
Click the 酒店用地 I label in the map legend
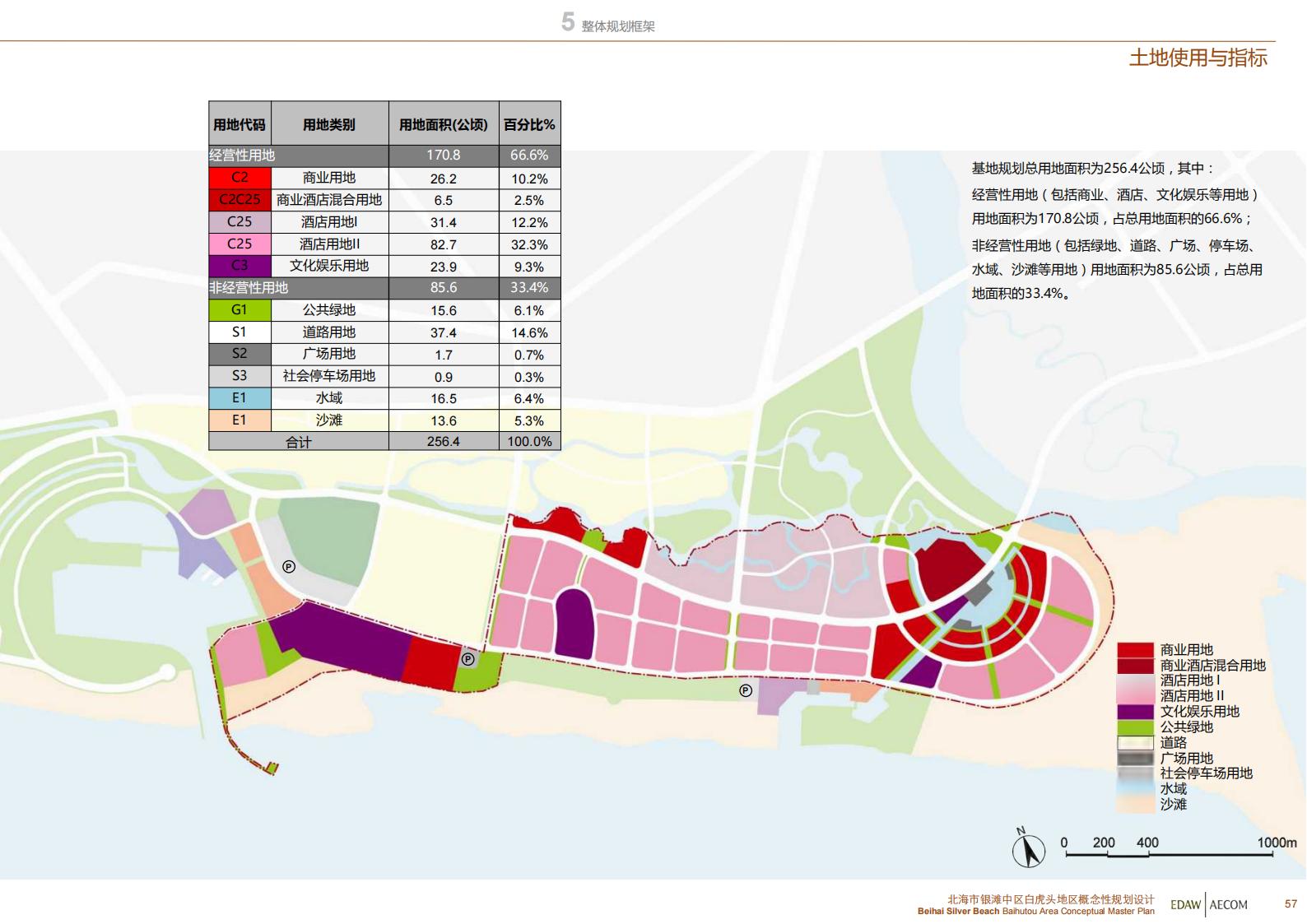coord(1190,680)
